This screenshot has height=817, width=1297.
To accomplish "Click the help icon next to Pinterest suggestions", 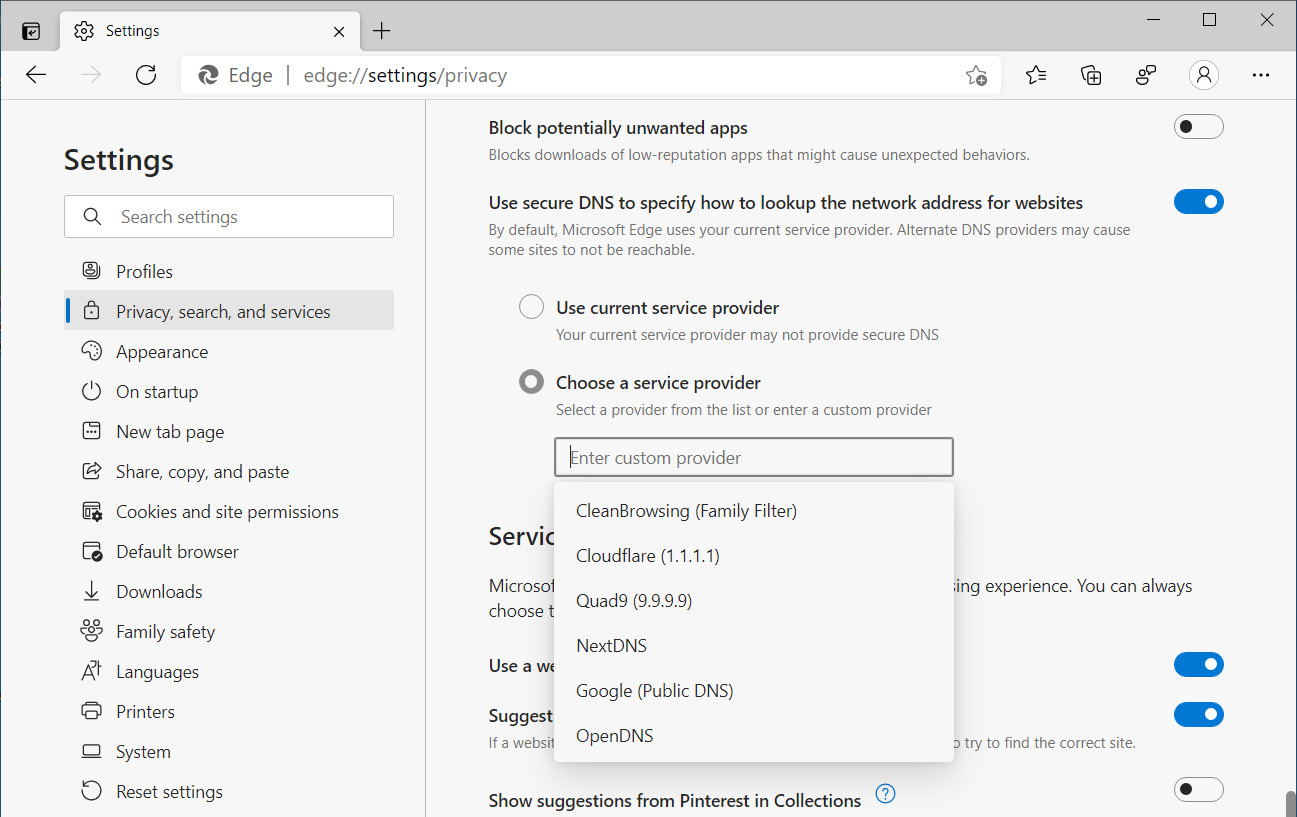I will [x=885, y=794].
